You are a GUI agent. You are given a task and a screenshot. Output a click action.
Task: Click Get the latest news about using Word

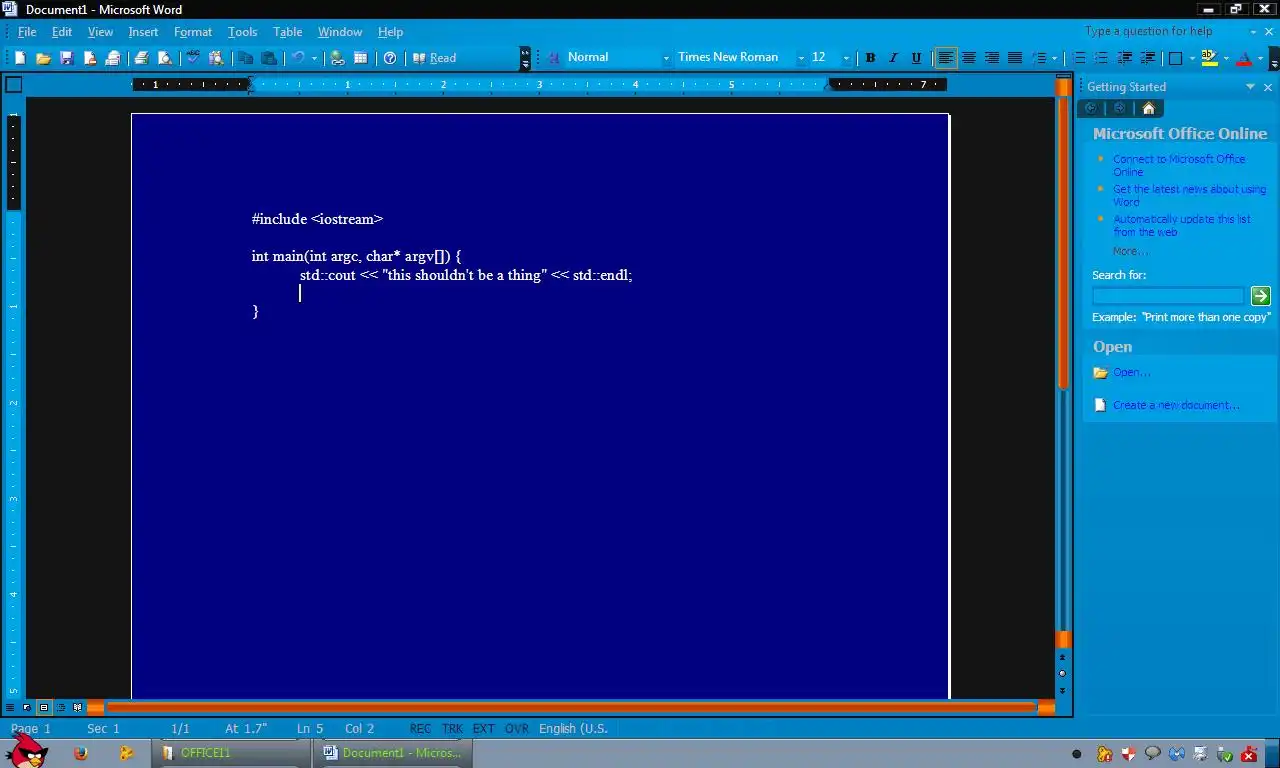(x=1189, y=195)
